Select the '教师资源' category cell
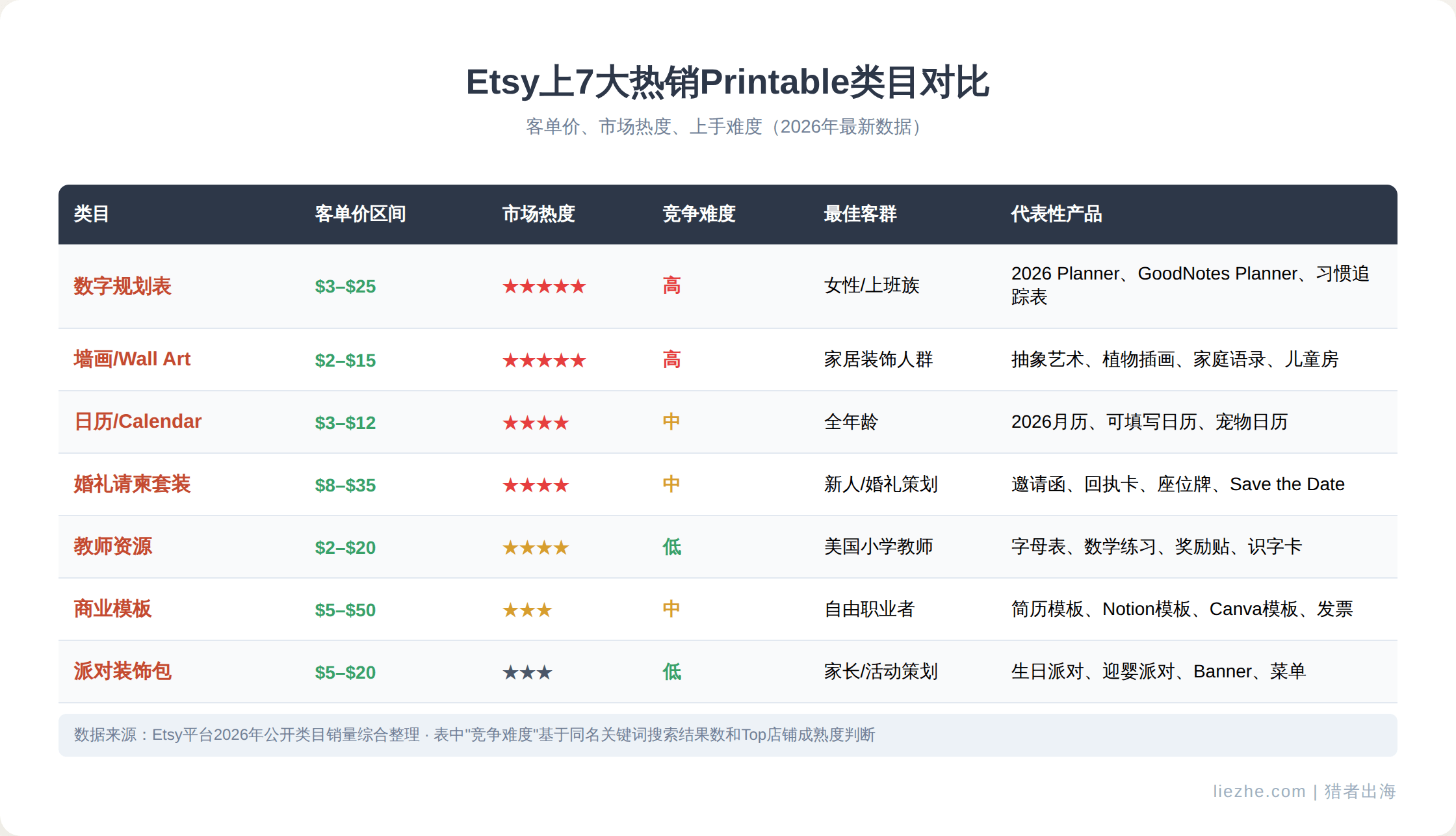Viewport: 1456px width, 836px height. (112, 546)
